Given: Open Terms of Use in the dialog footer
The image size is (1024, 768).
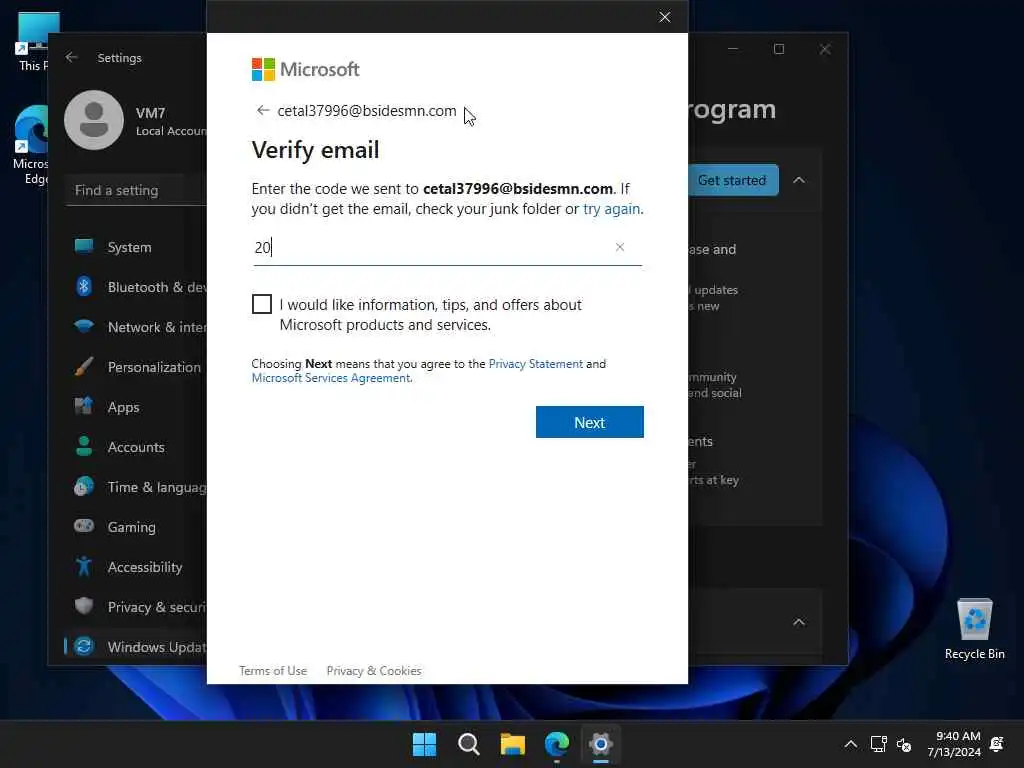Looking at the screenshot, I should tap(273, 671).
